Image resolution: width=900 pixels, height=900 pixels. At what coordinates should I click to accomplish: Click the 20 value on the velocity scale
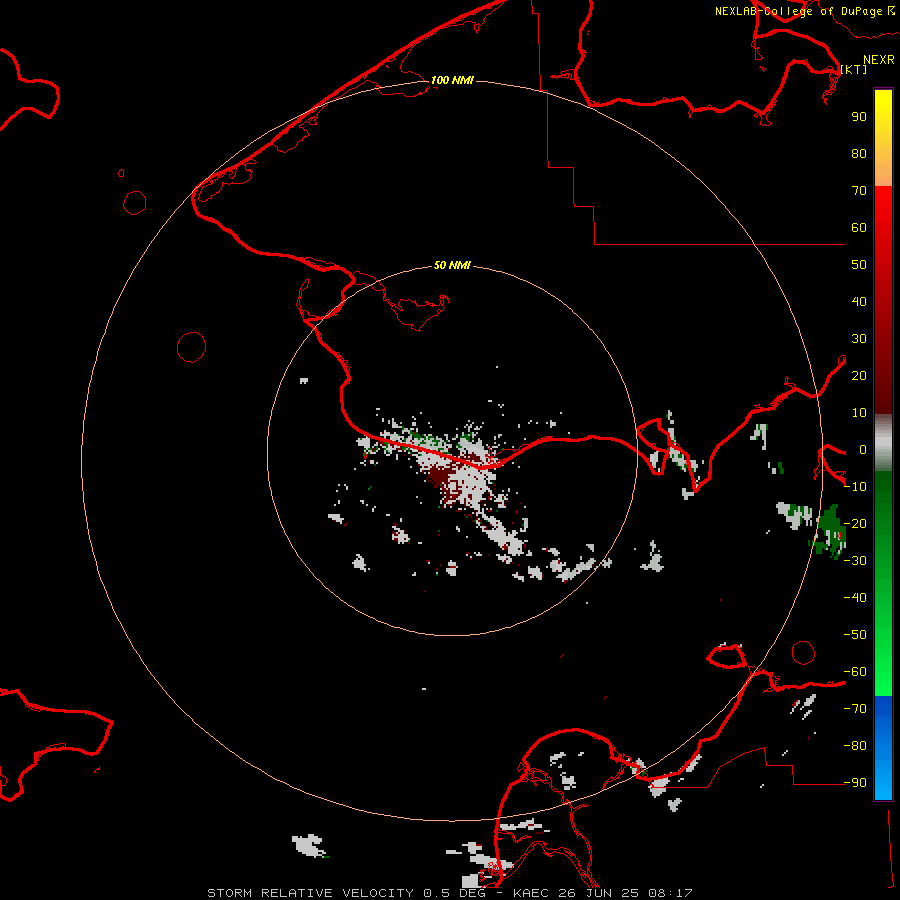coord(859,375)
